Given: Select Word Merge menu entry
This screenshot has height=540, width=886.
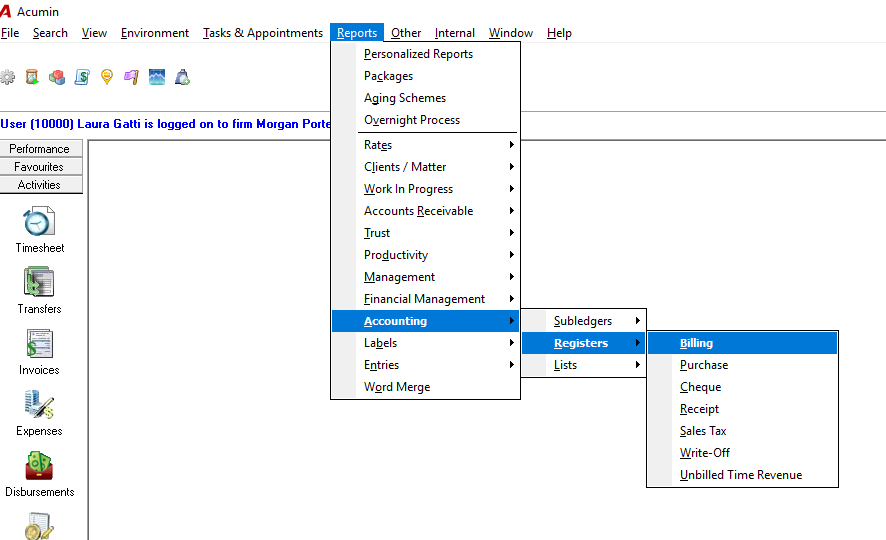Looking at the screenshot, I should click(425, 387).
